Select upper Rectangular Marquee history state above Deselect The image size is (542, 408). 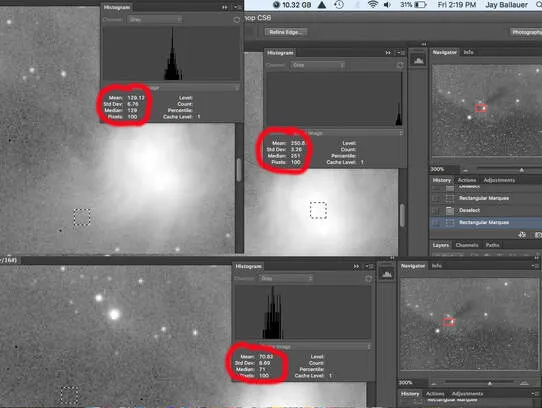pos(486,198)
